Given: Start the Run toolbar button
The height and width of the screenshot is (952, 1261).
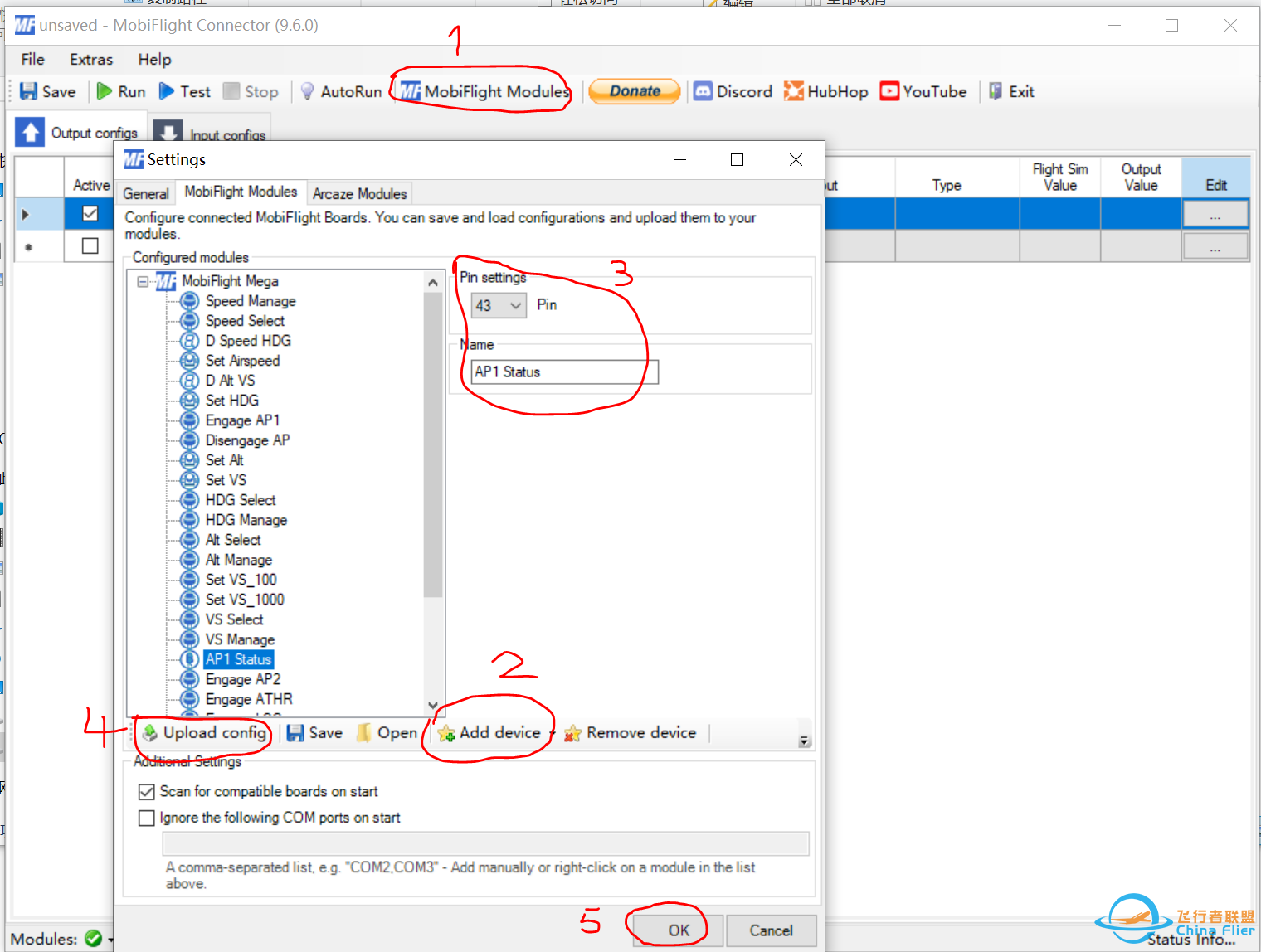Looking at the screenshot, I should point(121,91).
